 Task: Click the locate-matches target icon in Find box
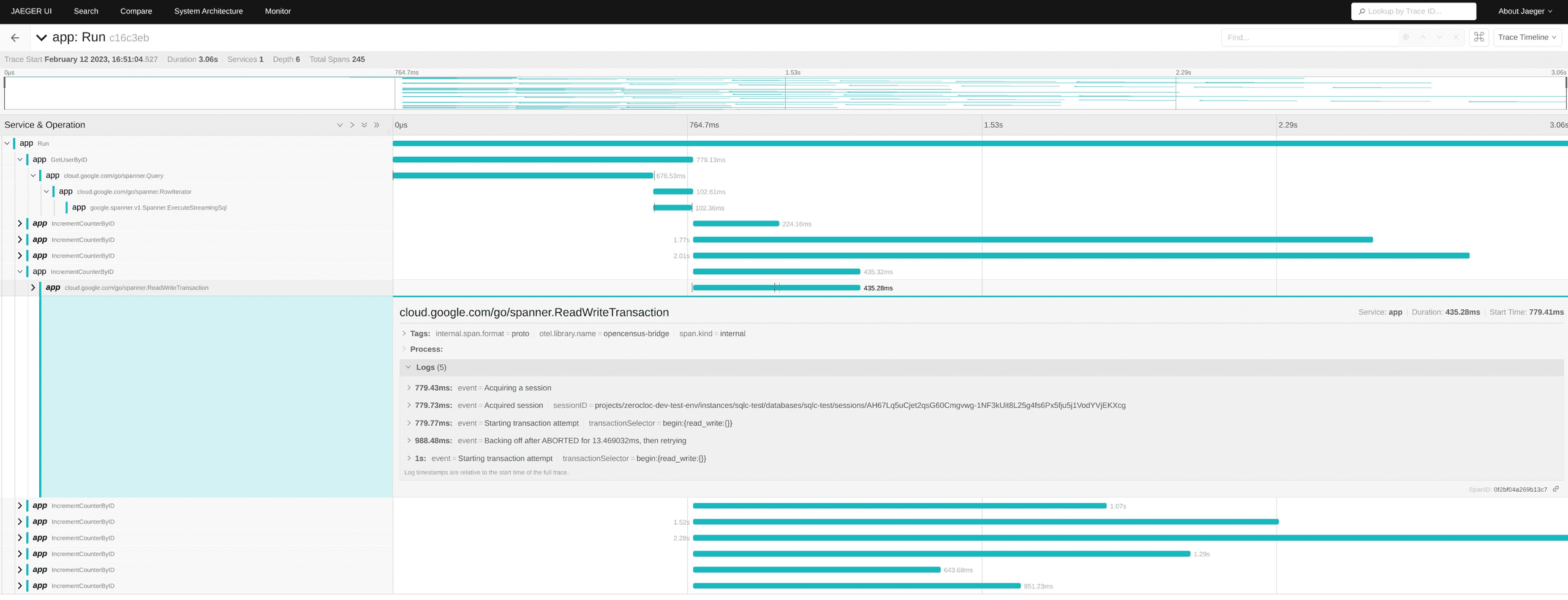1406,37
